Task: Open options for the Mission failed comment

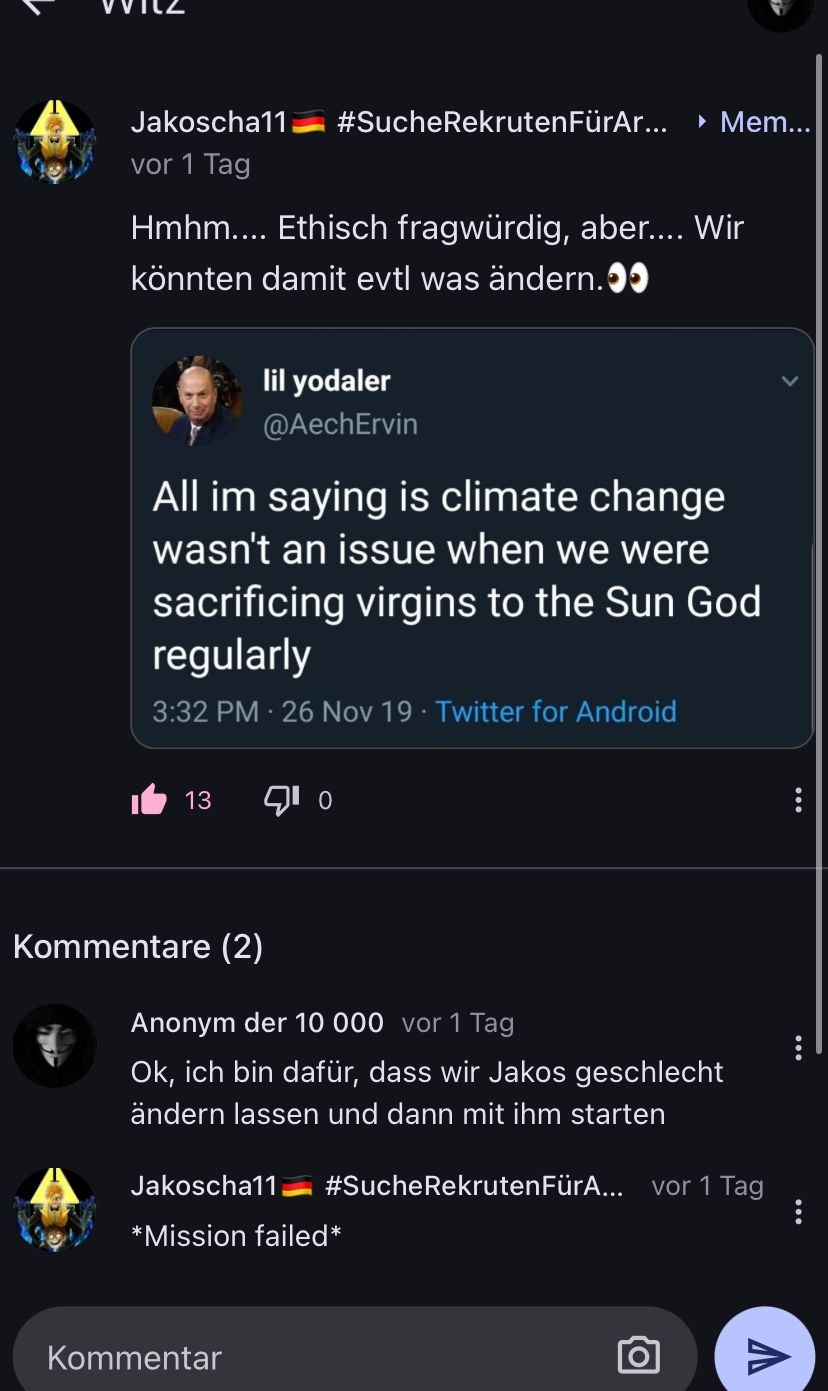Action: pyautogui.click(x=797, y=1211)
